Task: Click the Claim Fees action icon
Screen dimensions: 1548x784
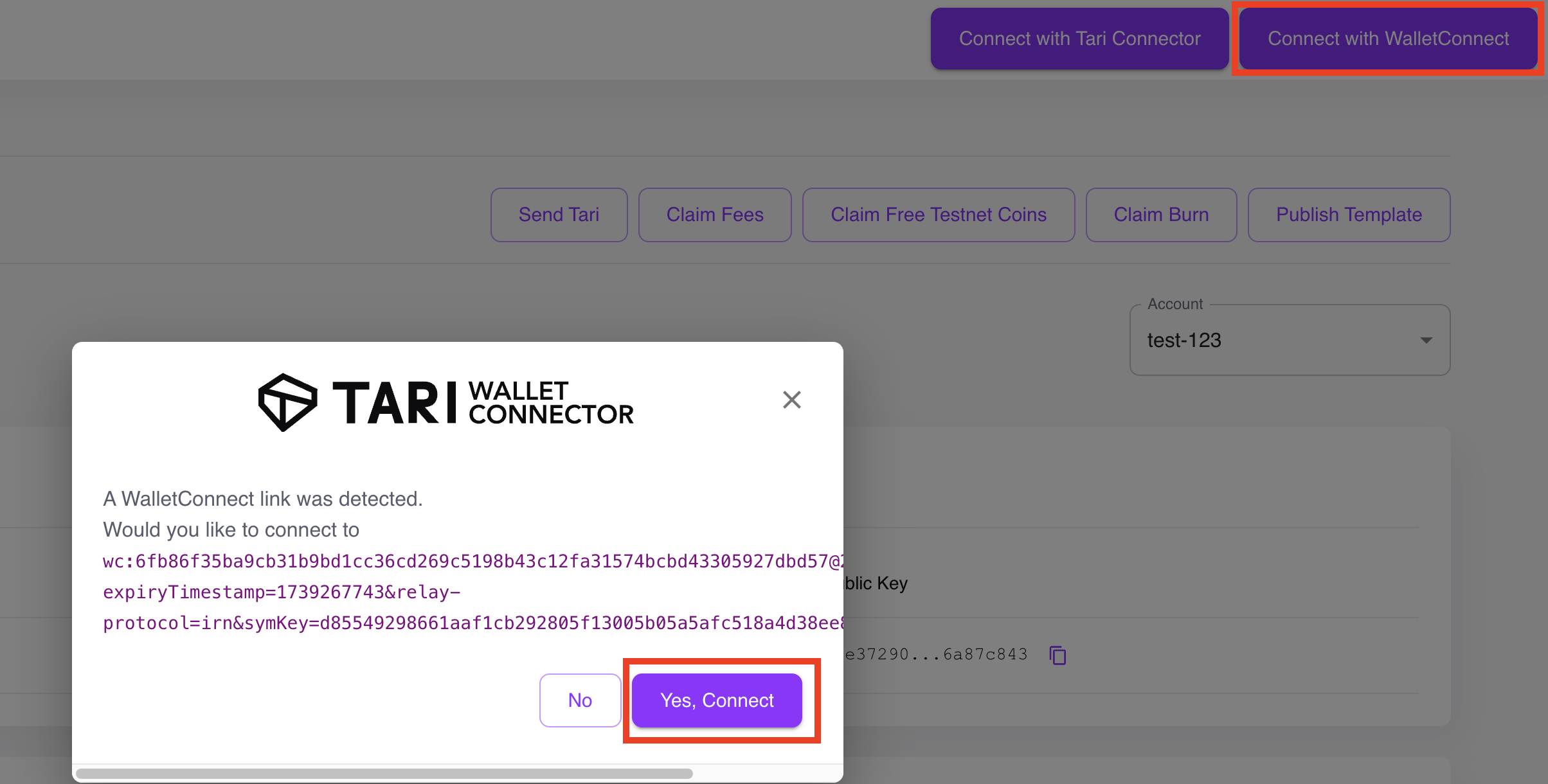Action: (x=715, y=214)
